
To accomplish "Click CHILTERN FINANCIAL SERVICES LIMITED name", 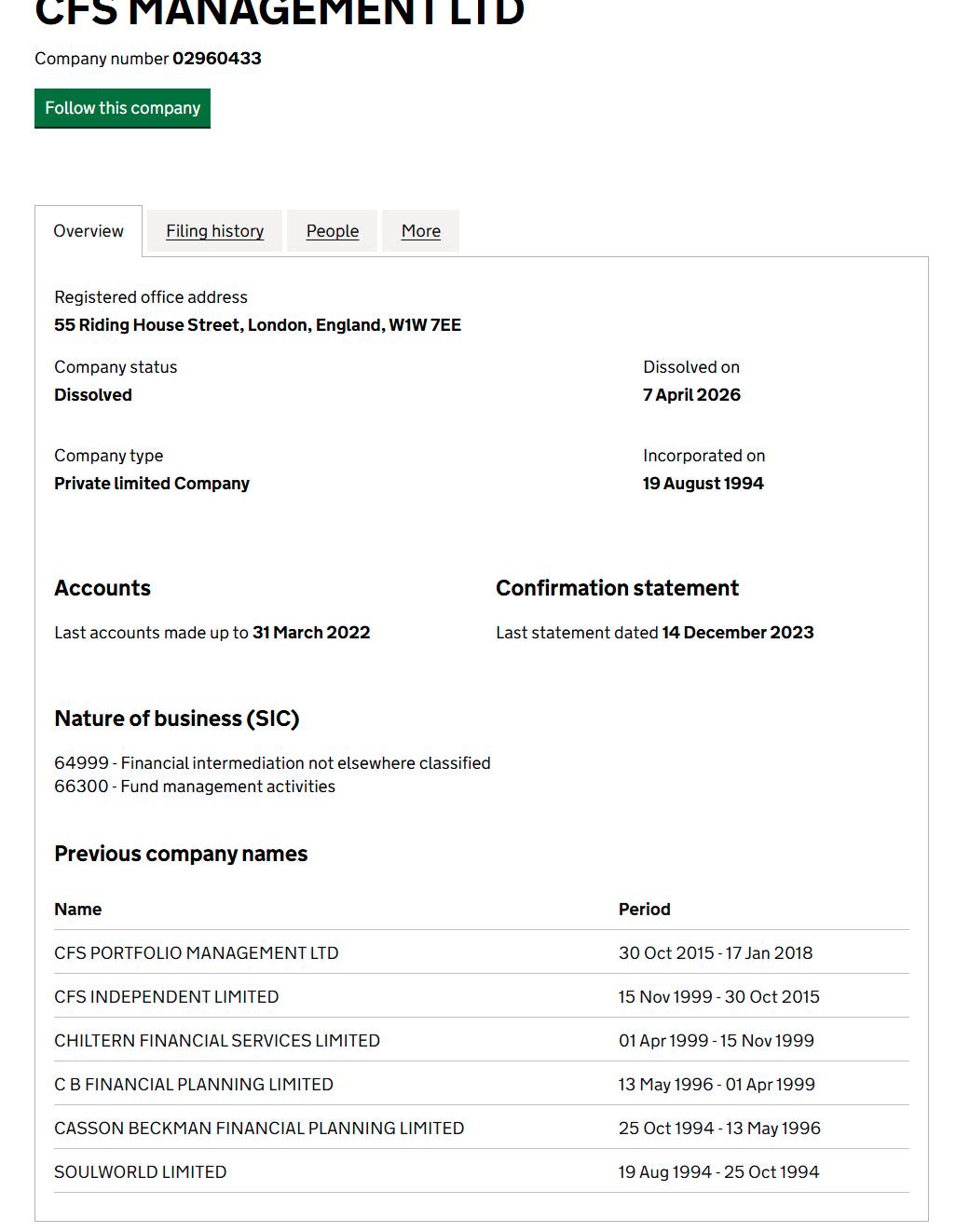I will pyautogui.click(x=217, y=1041).
